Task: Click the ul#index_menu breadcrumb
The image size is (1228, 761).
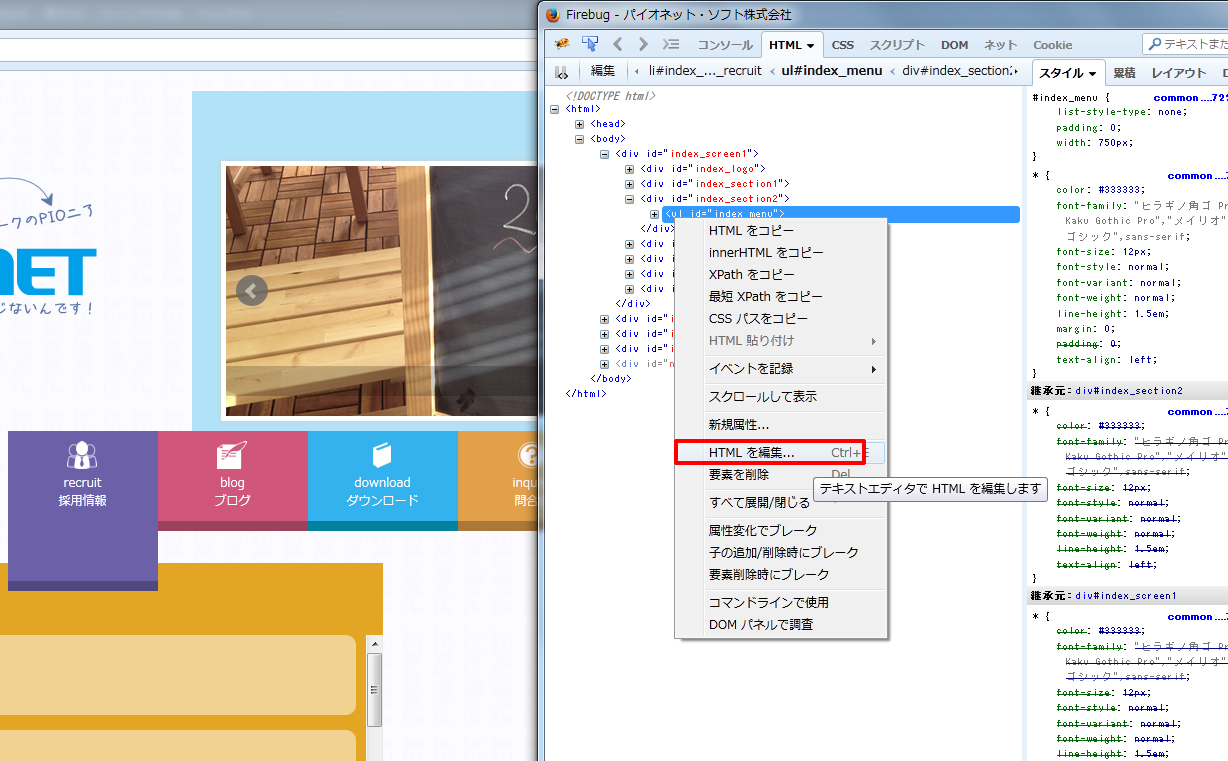Action: [x=832, y=71]
